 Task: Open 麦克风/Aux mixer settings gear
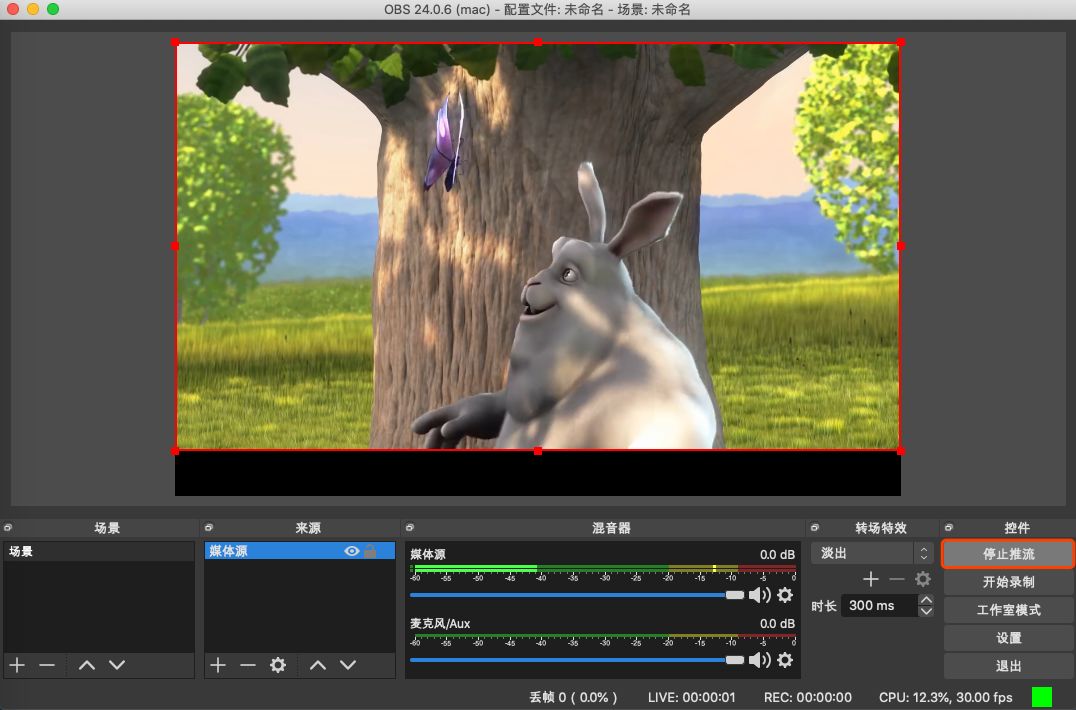coord(785,660)
